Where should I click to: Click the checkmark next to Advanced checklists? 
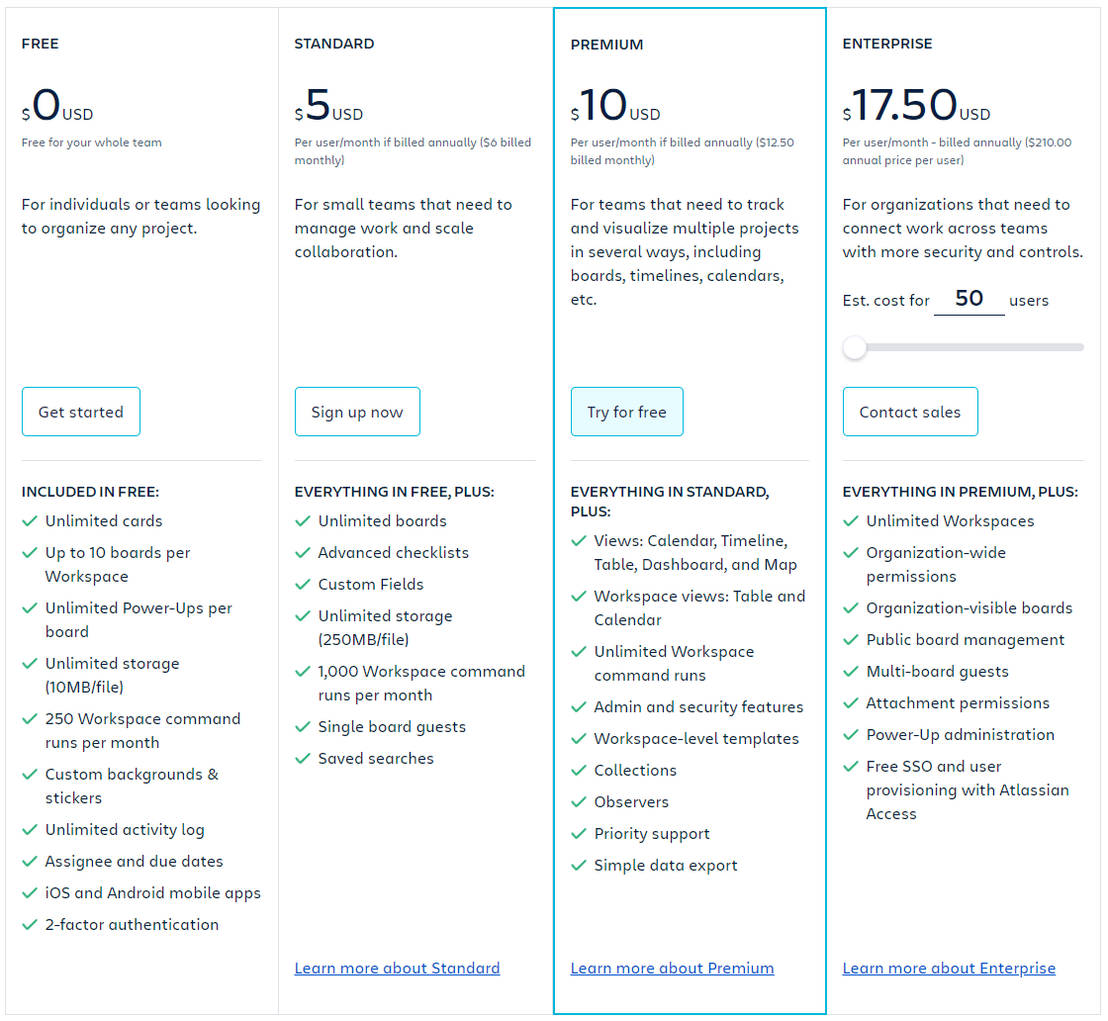click(303, 553)
